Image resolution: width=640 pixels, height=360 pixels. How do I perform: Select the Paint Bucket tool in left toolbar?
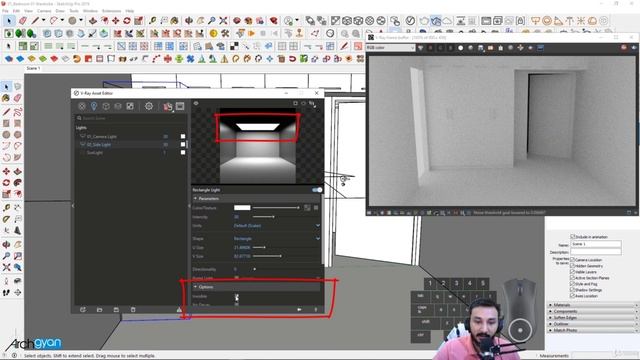[x=6, y=98]
